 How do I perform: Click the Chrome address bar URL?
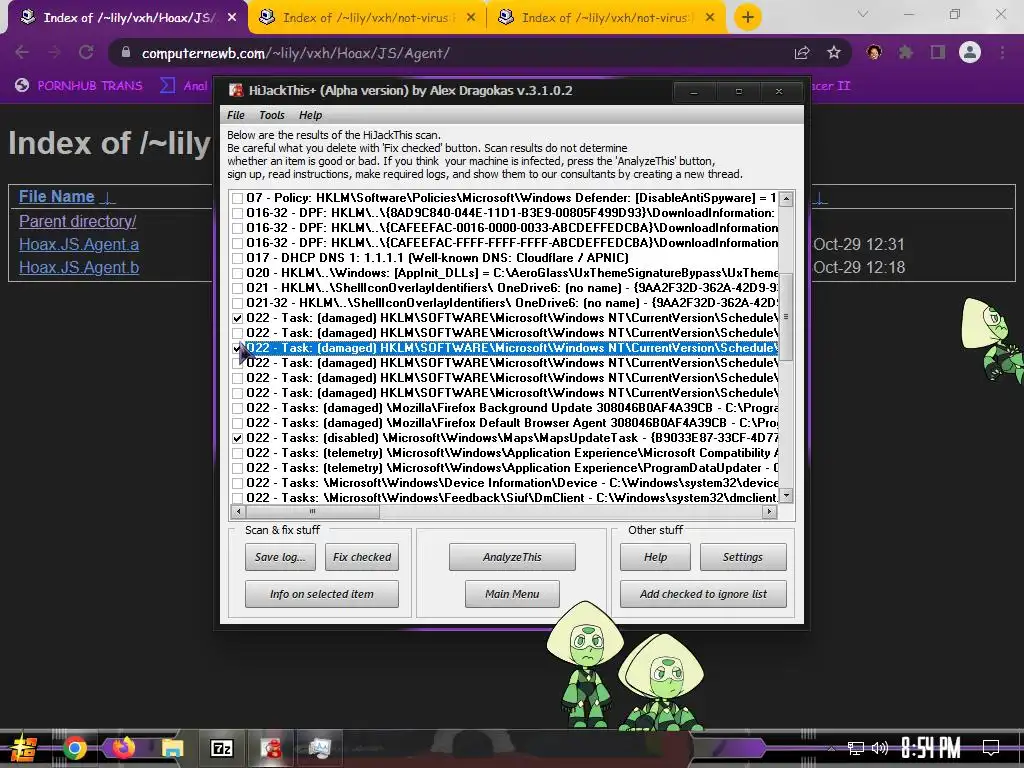coord(296,53)
